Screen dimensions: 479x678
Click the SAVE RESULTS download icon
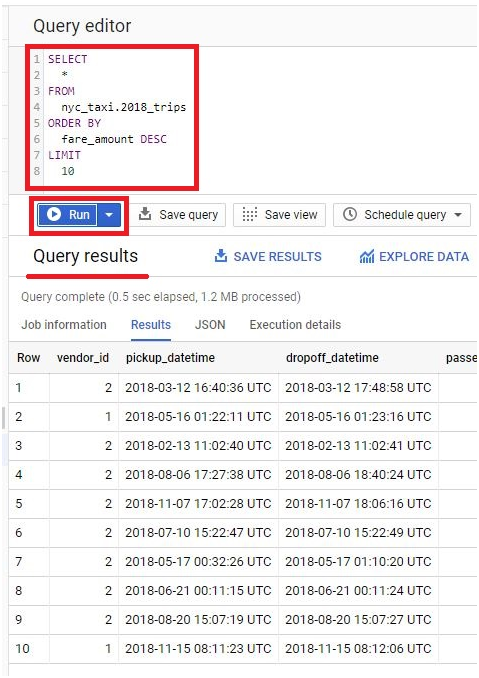click(220, 256)
